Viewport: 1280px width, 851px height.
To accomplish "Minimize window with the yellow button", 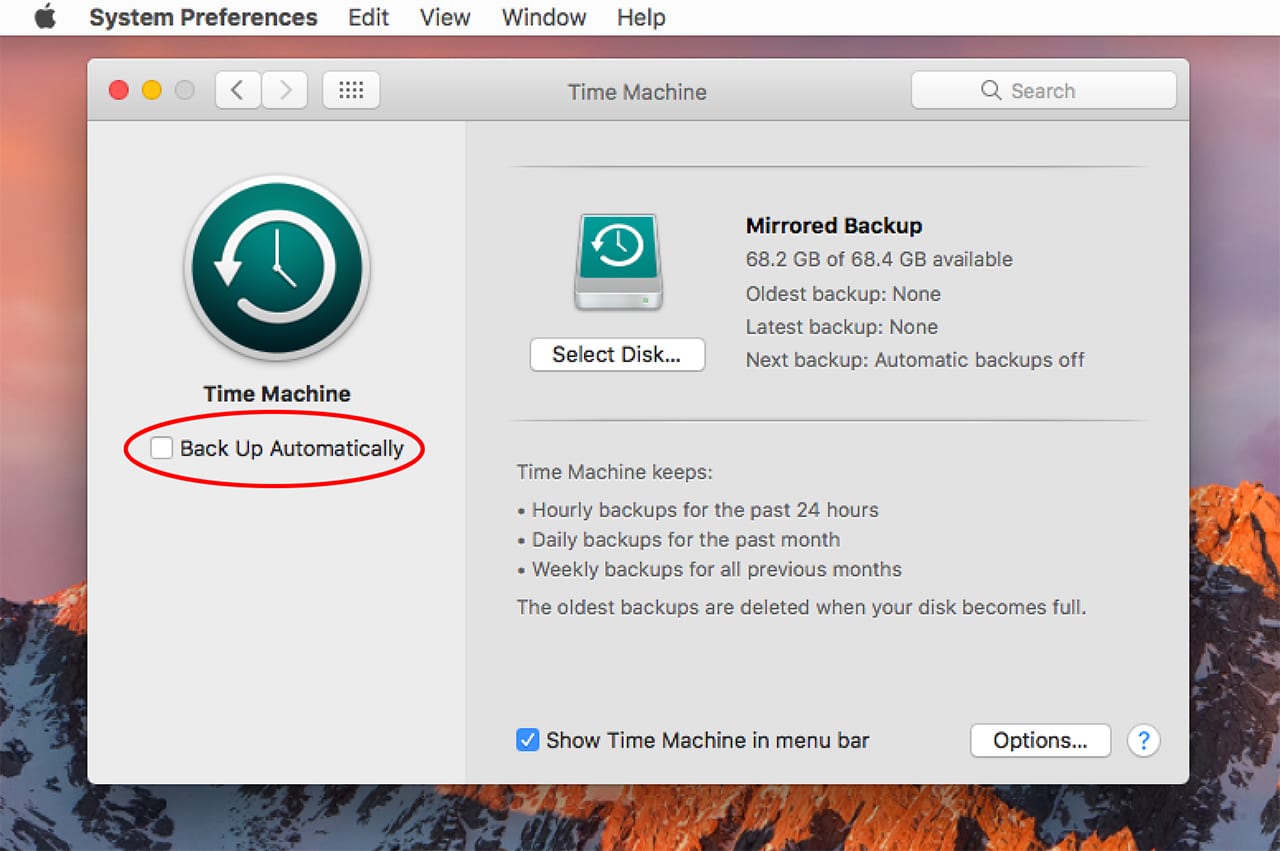I will click(x=151, y=91).
